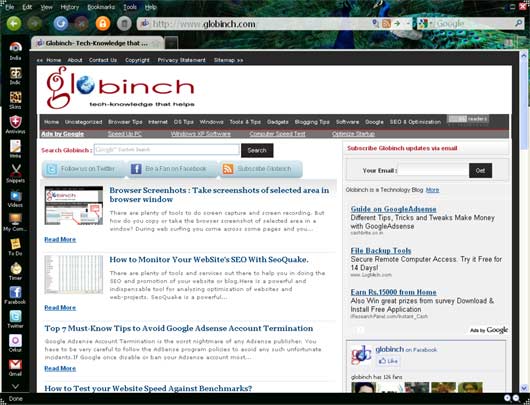This screenshot has height=405, width=530.
Task: Click the Search button beside Search Globinch
Action: click(257, 150)
